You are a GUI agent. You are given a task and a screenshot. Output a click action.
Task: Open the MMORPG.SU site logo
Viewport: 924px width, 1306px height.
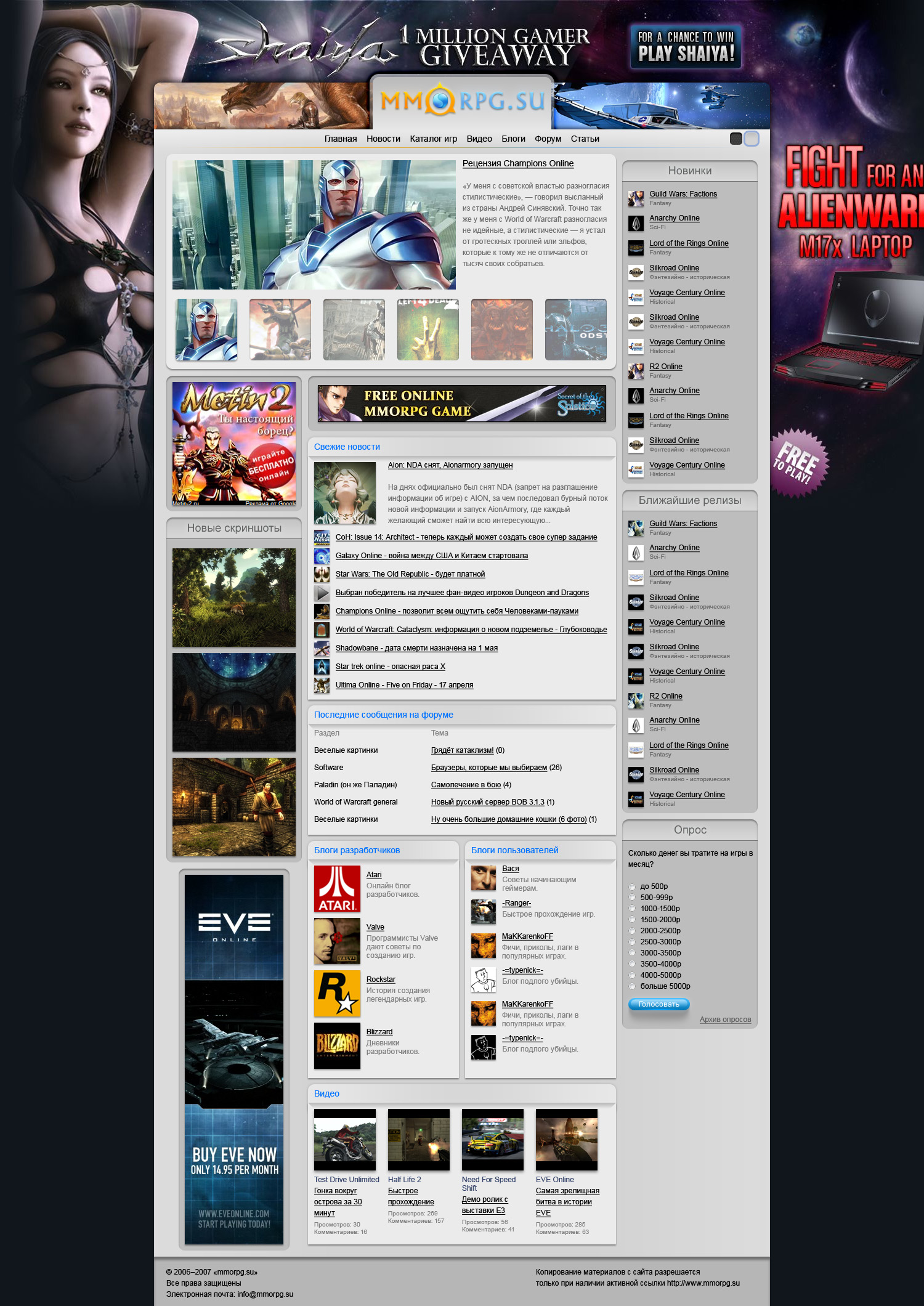(463, 100)
